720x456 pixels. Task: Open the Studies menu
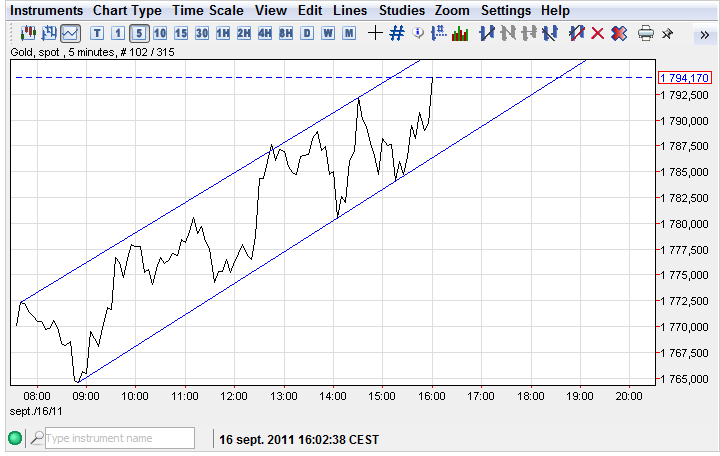click(401, 11)
